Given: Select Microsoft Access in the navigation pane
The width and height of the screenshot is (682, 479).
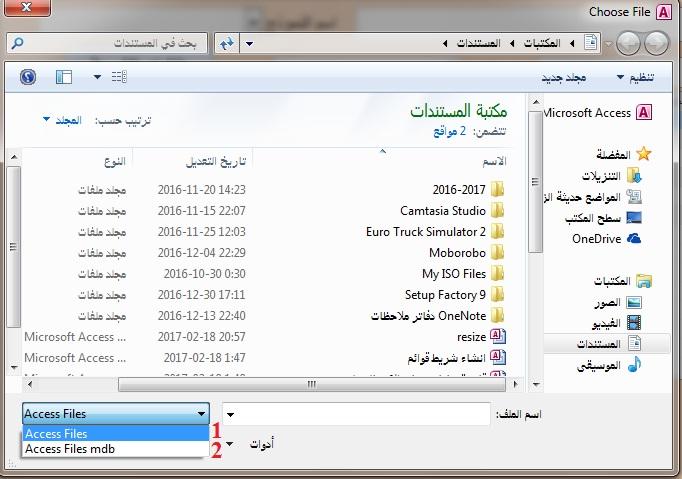Looking at the screenshot, I should pos(598,113).
